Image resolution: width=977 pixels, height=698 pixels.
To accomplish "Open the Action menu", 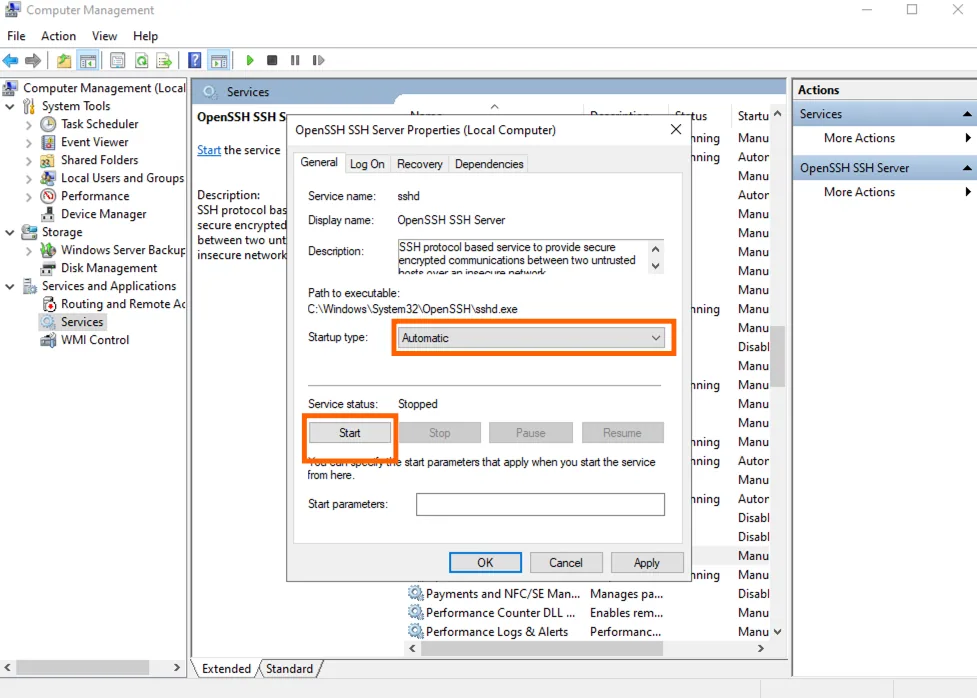I will [x=59, y=36].
